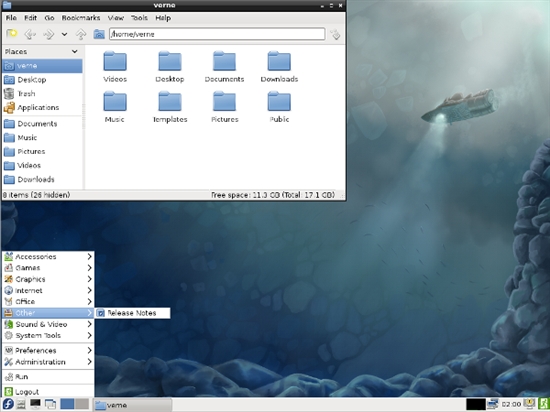Open new tab icon in toolbar
This screenshot has height=412, width=550.
pyautogui.click(x=12, y=34)
